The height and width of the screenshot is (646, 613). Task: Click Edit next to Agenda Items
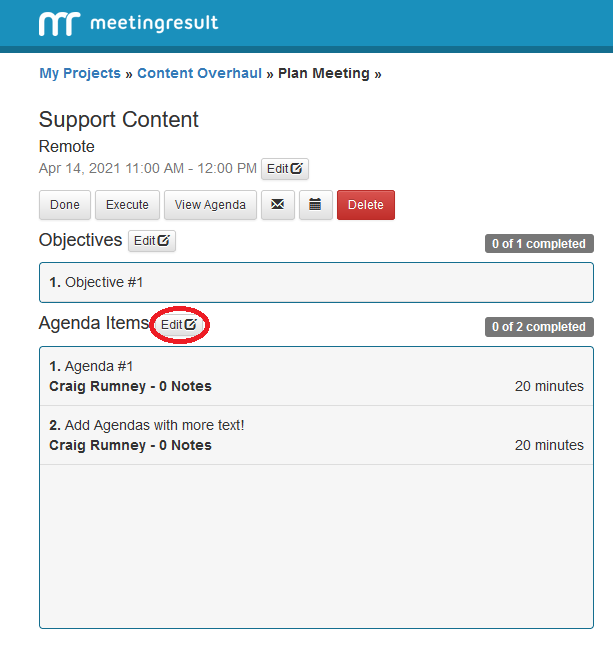tap(180, 325)
